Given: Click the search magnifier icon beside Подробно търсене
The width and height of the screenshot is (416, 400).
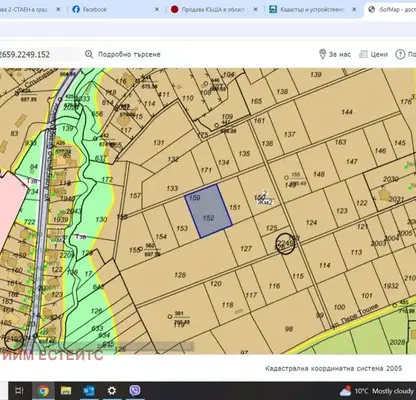Looking at the screenshot, I should (x=89, y=54).
